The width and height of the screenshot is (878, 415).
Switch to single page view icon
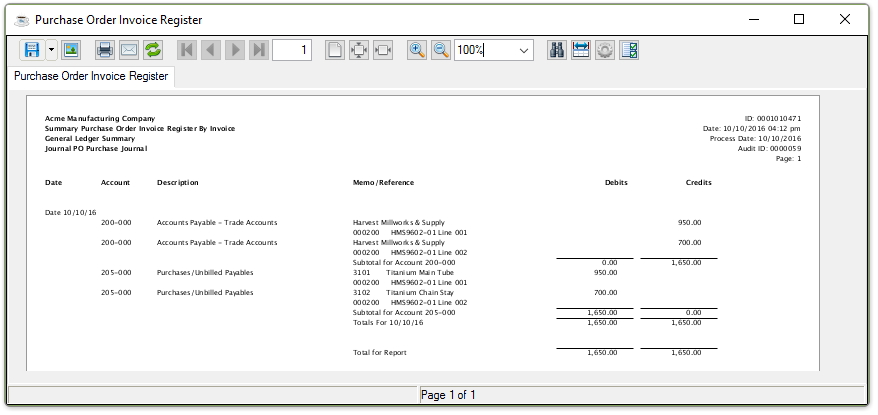[x=335, y=50]
